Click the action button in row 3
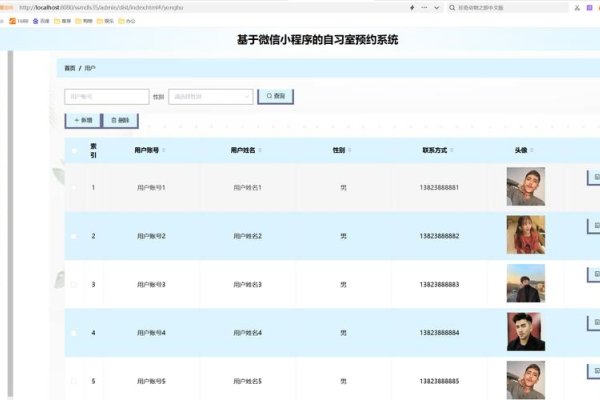The width and height of the screenshot is (600, 400). click(593, 274)
